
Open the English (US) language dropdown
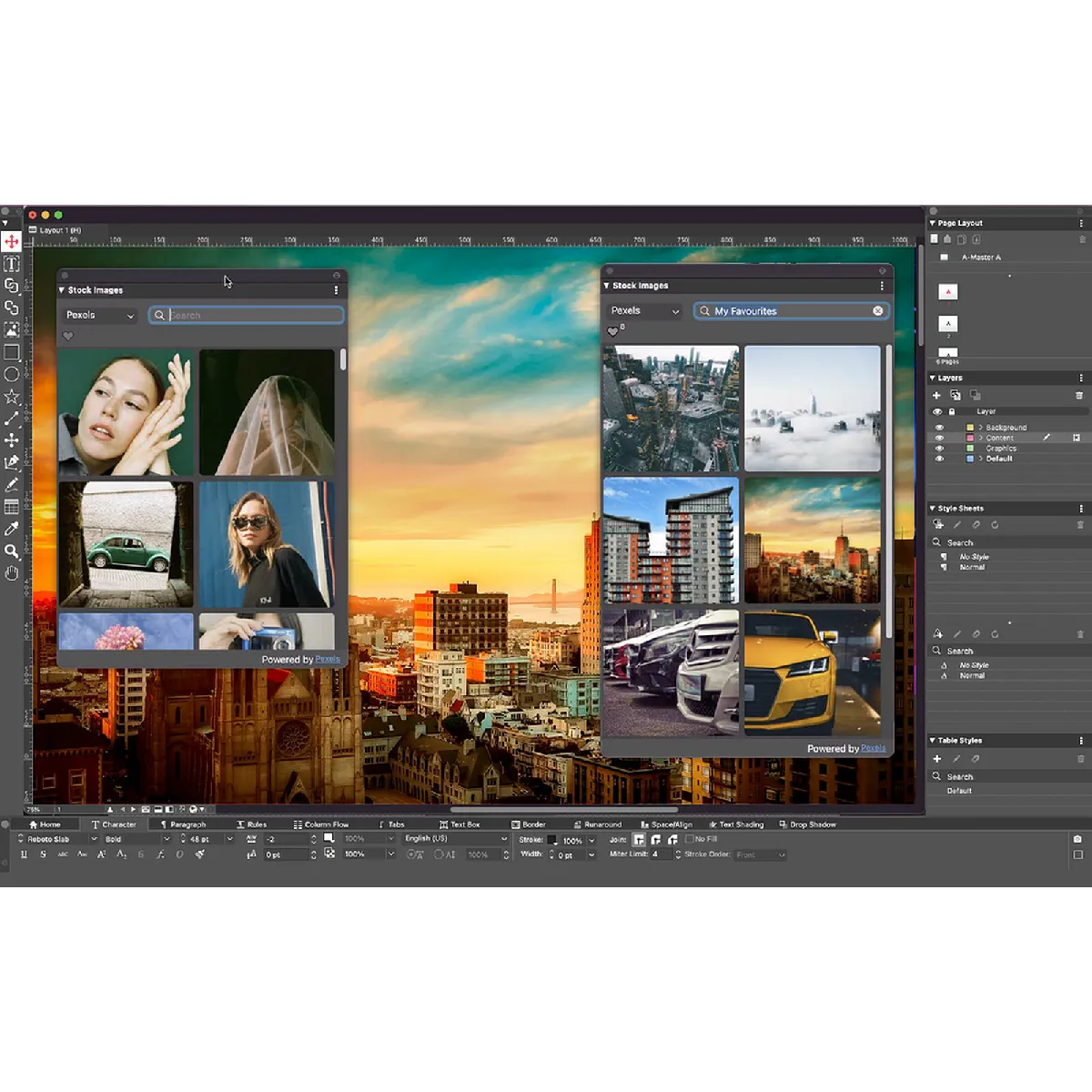click(x=455, y=839)
